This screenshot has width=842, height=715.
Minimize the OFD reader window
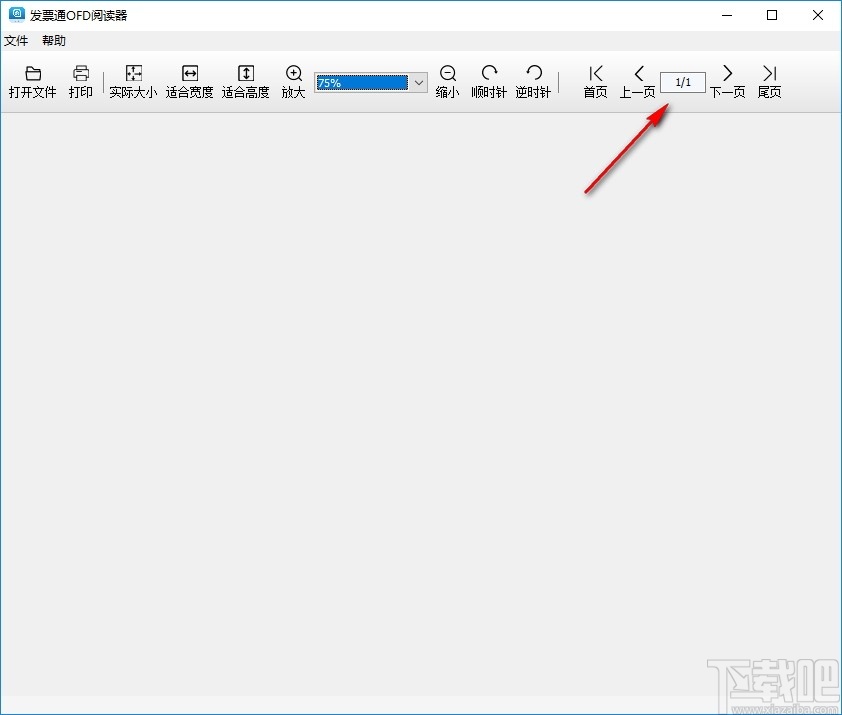coord(727,15)
